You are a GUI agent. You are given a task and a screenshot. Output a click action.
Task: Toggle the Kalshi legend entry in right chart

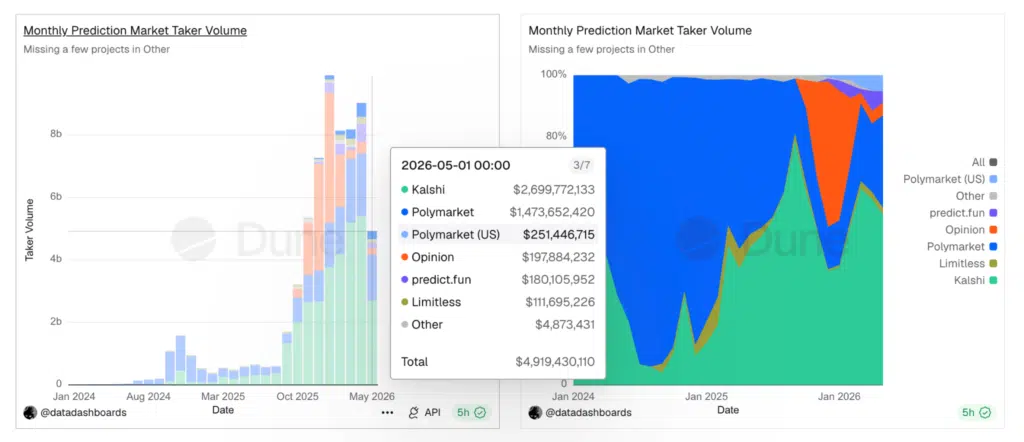974,281
